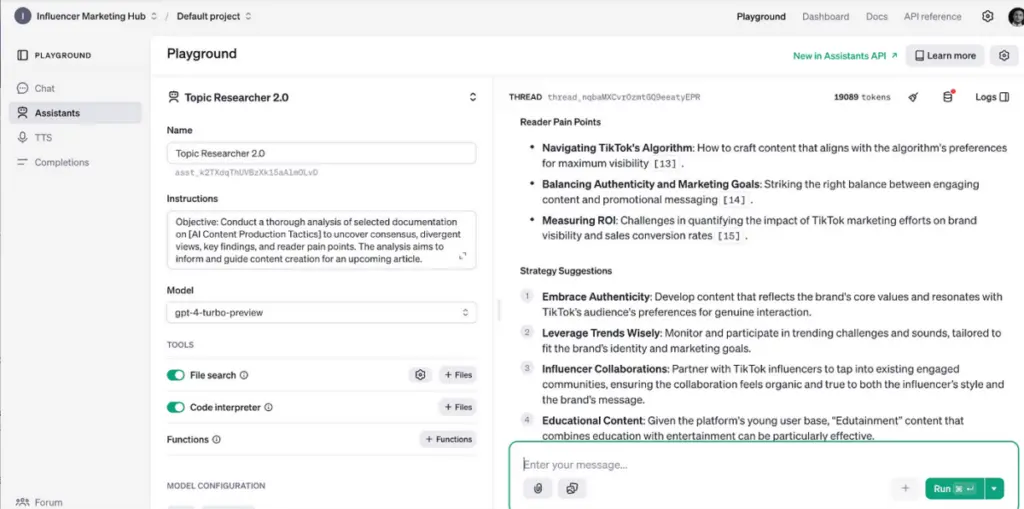Expand the Instructions text box
The height and width of the screenshot is (509, 1024).
pyautogui.click(x=463, y=257)
